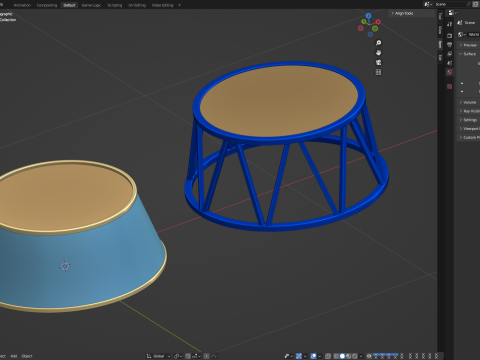Viewport: 480px width, 360px height.
Task: Open the Output properties tab icon
Action: (450, 44)
